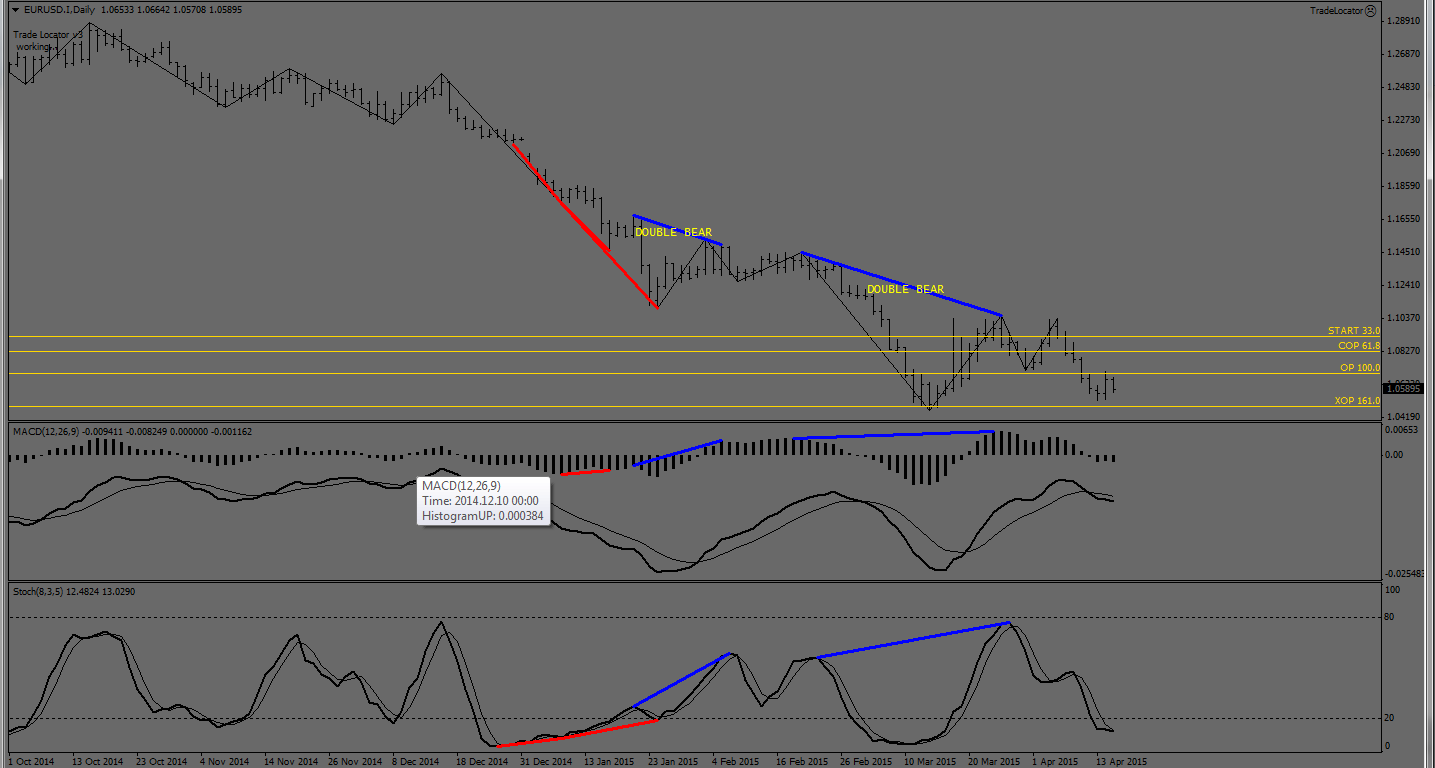Select the red divergence line in the Stochastic panel

[577, 733]
